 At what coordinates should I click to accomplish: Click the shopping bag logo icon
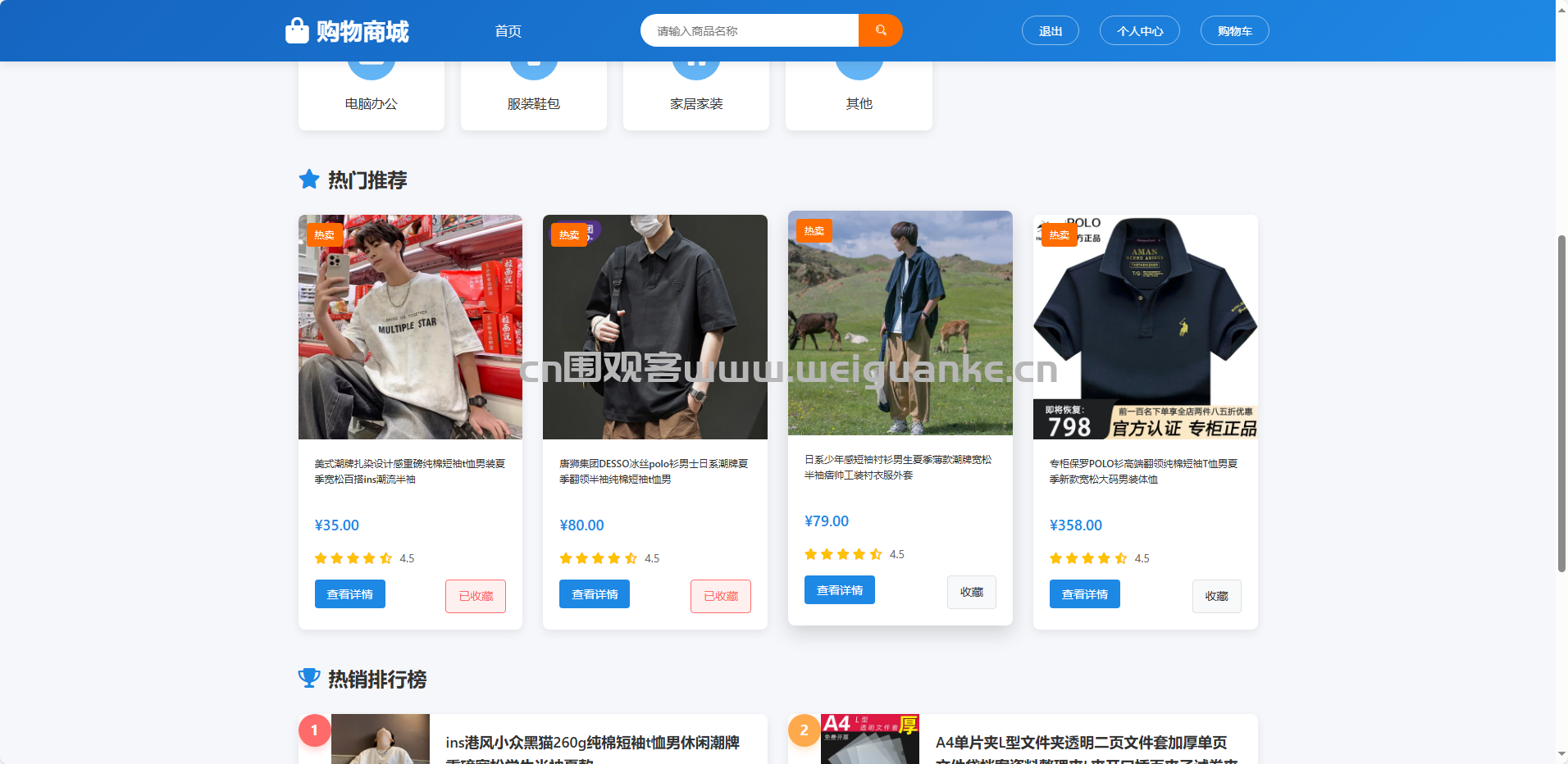297,30
